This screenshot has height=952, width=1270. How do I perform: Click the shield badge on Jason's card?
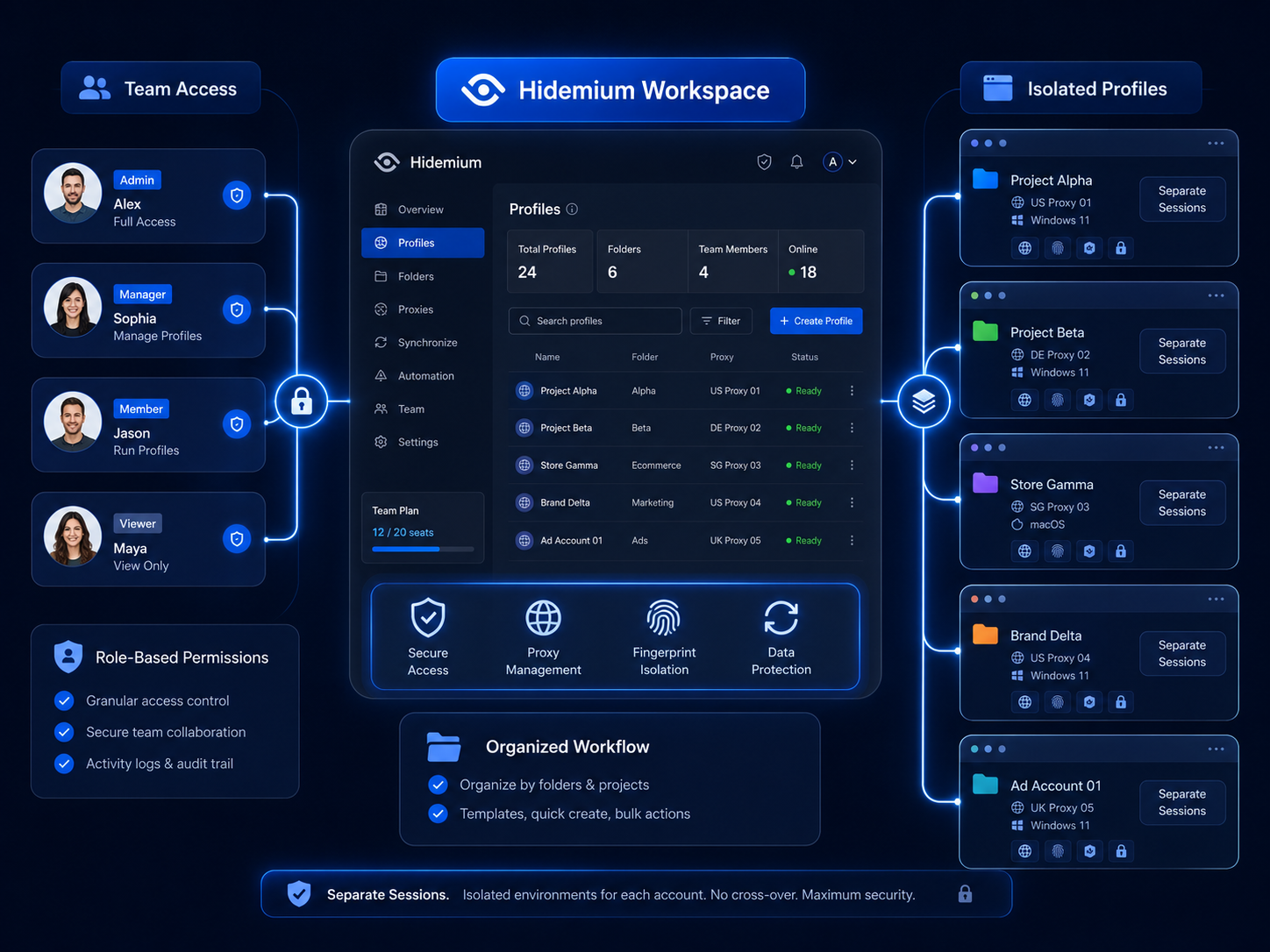(x=237, y=424)
